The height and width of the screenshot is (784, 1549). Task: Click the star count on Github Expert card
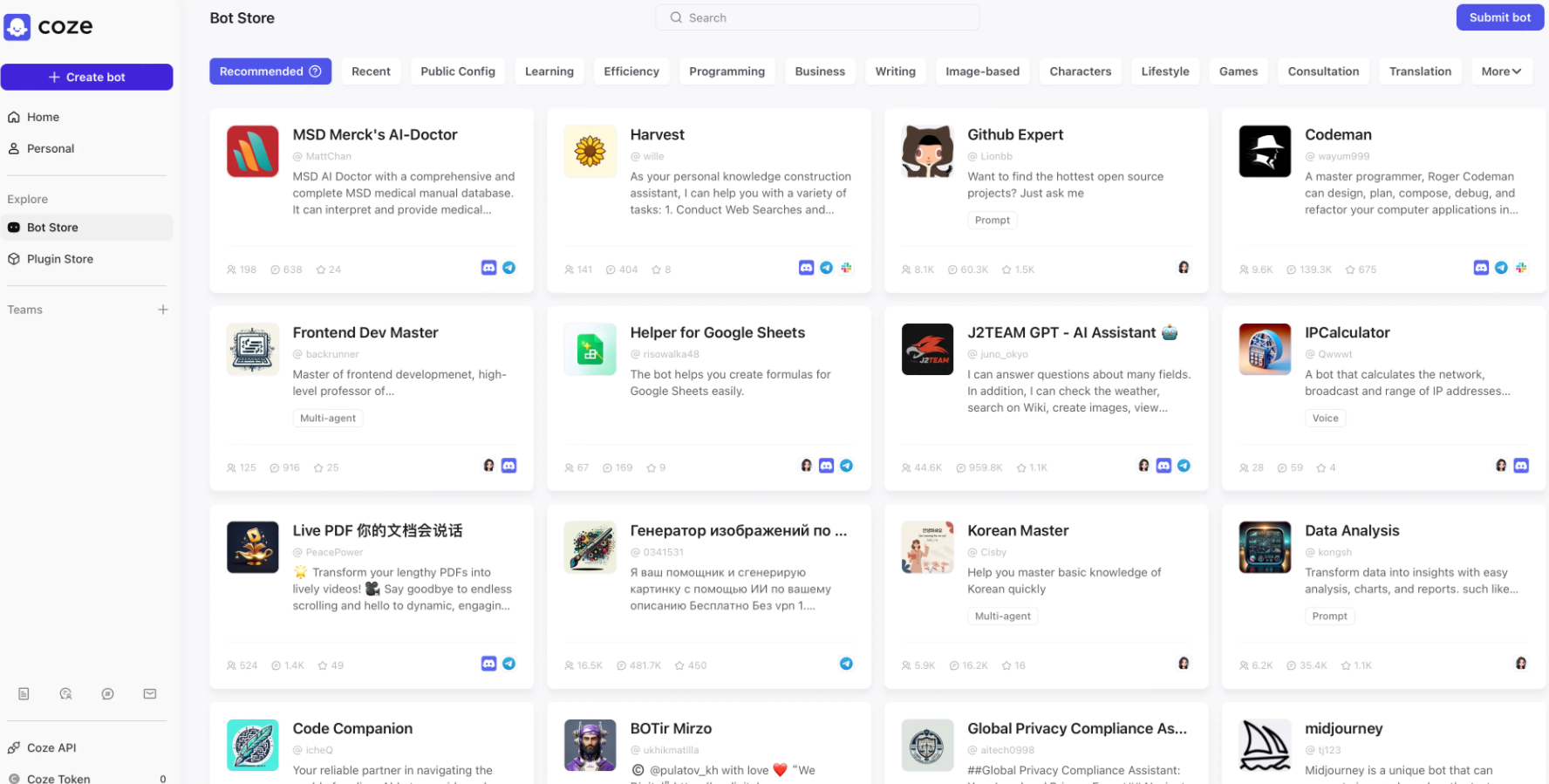click(1018, 269)
